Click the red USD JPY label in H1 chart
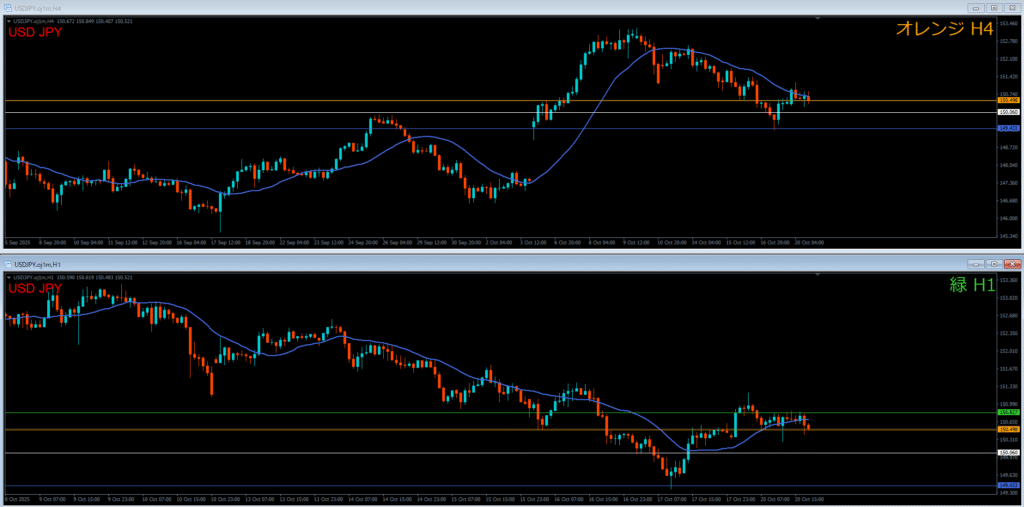Screen dimensions: 1024x507 (x=35, y=289)
